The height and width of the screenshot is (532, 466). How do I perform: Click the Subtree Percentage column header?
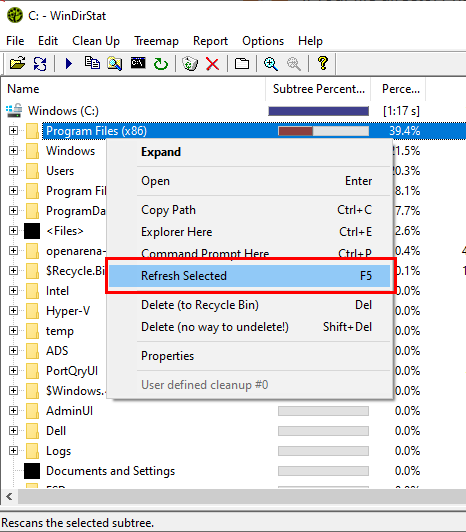point(318,89)
